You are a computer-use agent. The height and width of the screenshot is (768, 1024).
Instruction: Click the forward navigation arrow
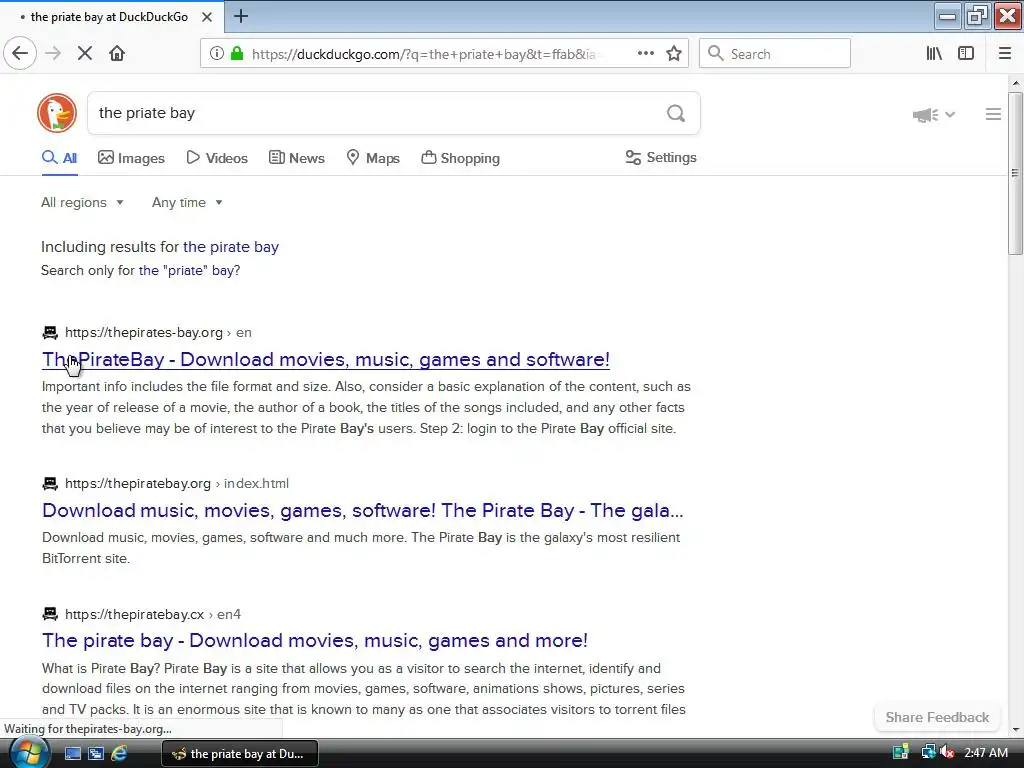[53, 54]
